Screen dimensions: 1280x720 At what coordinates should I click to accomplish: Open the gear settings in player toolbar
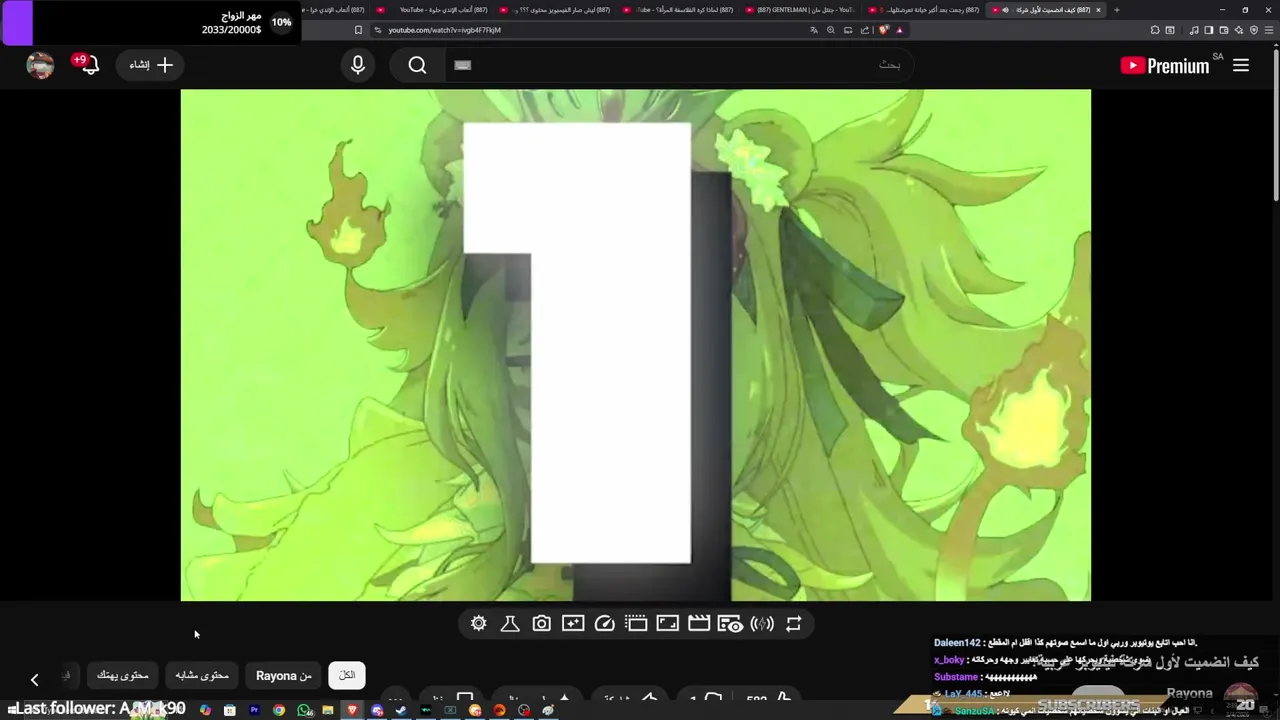[478, 624]
